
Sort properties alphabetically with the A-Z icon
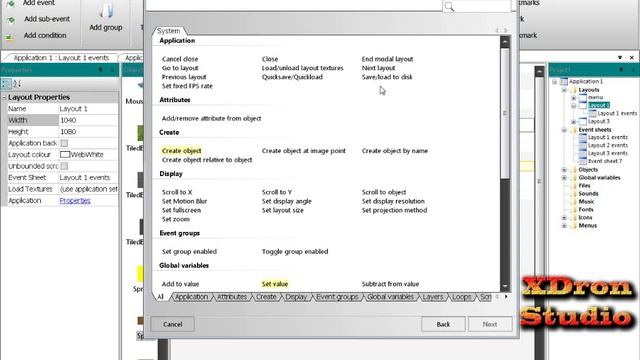point(17,84)
